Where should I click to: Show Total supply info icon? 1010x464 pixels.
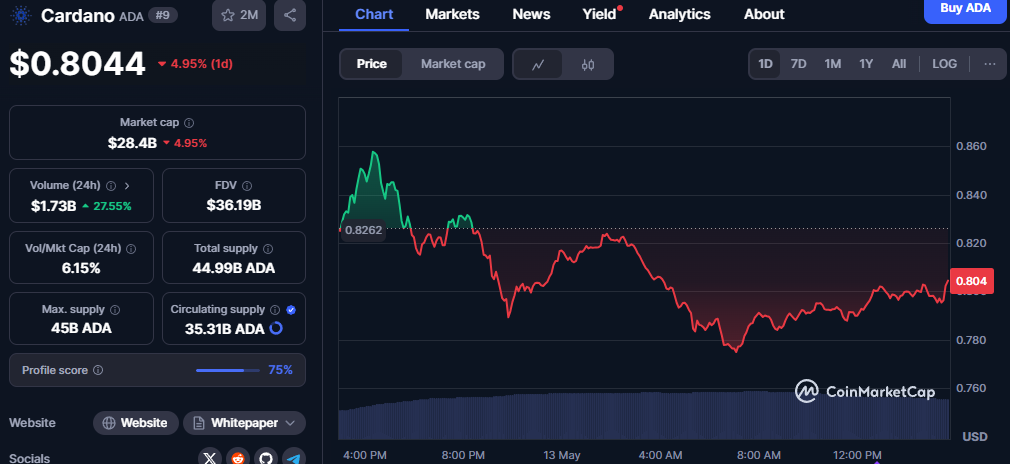(268, 249)
